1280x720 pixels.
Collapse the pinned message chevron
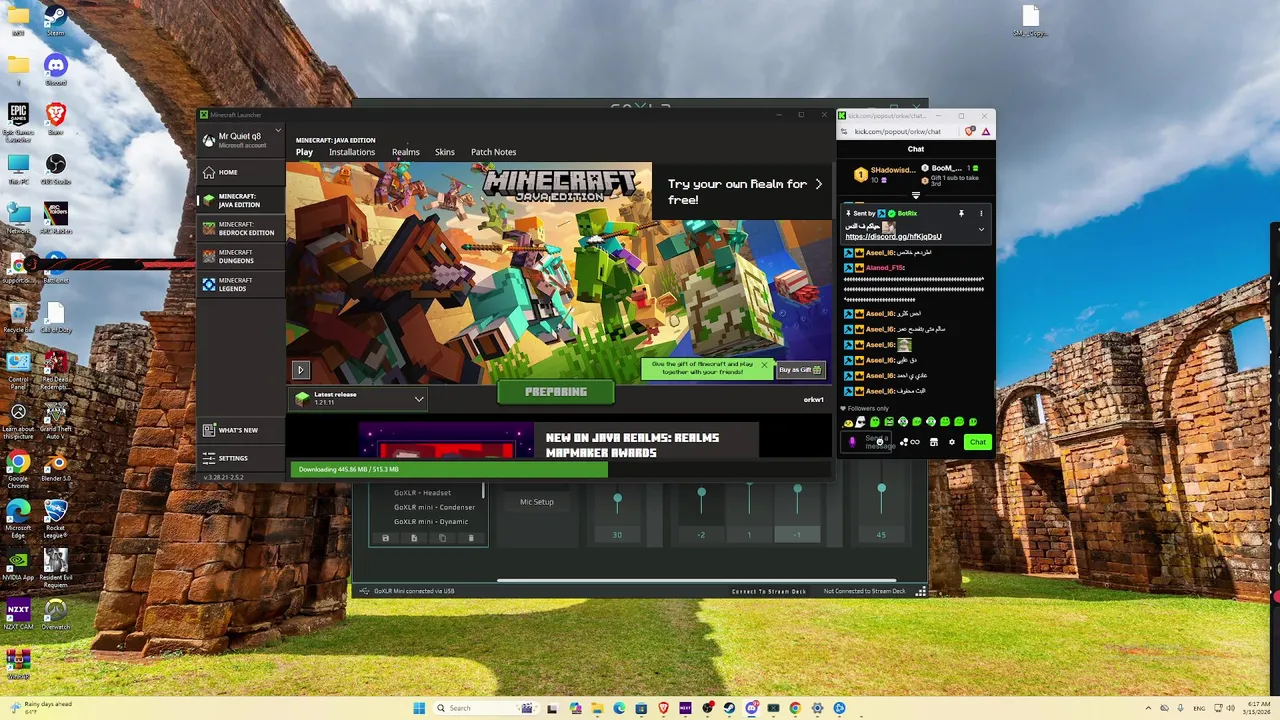981,229
